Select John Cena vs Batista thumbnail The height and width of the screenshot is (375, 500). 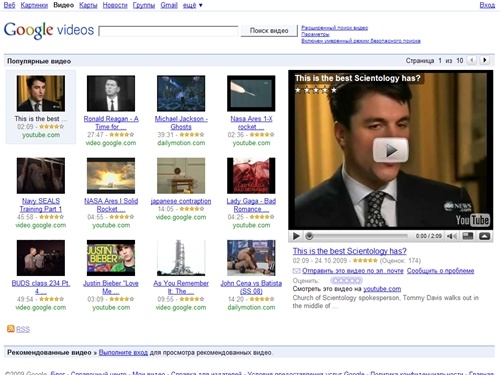(x=251, y=258)
